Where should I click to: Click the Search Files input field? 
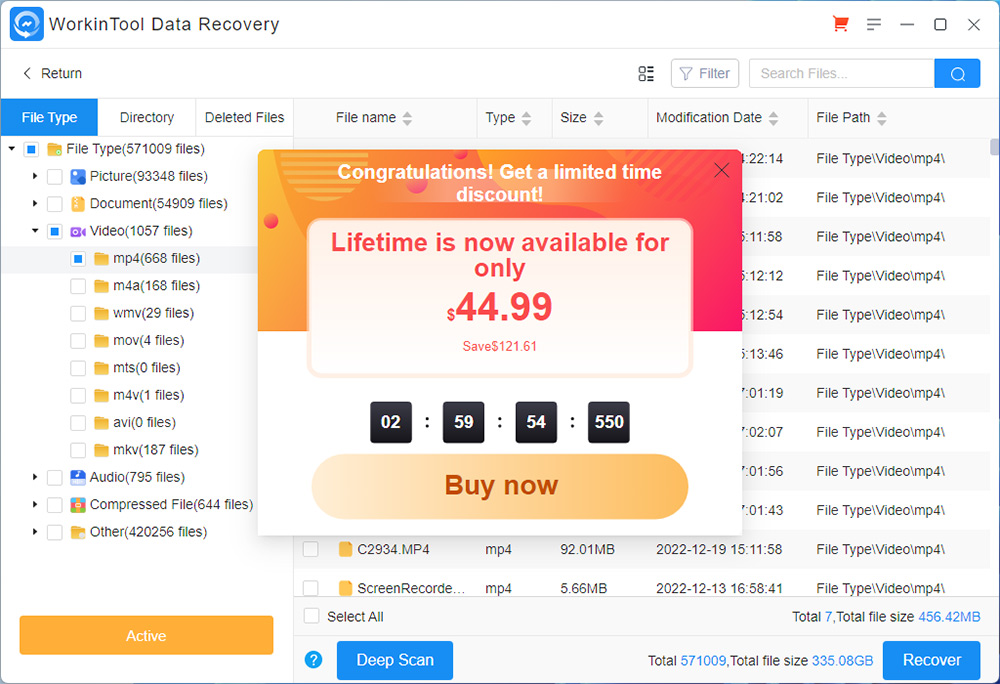(842, 73)
